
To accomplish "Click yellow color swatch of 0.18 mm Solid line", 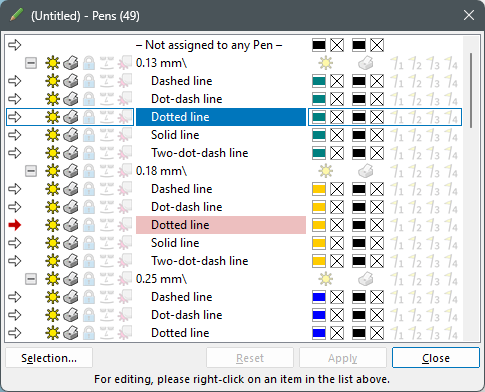I will click(x=319, y=243).
